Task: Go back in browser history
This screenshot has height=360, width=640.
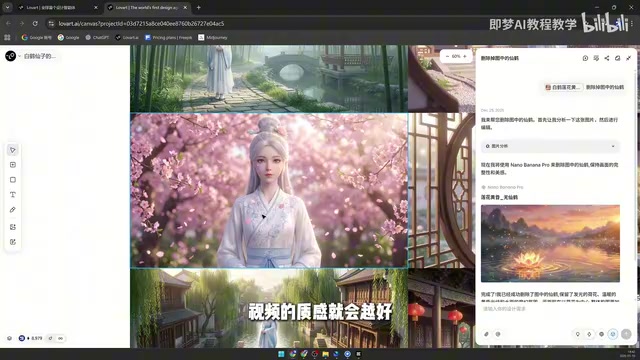Action: pos(9,24)
